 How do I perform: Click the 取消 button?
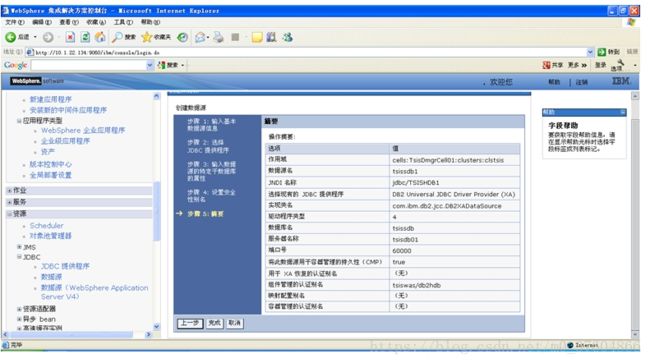(x=234, y=323)
